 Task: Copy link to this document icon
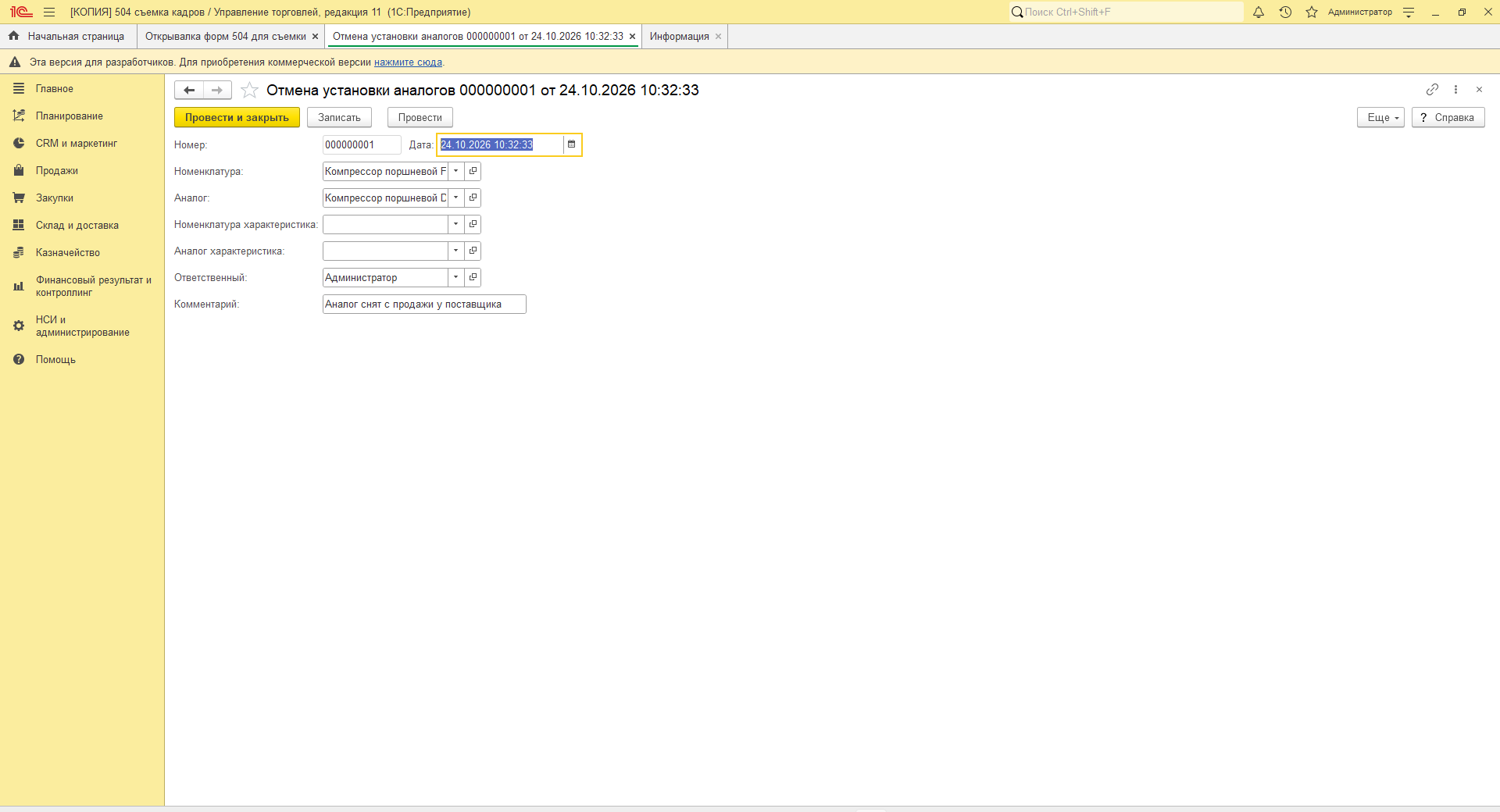[1432, 90]
